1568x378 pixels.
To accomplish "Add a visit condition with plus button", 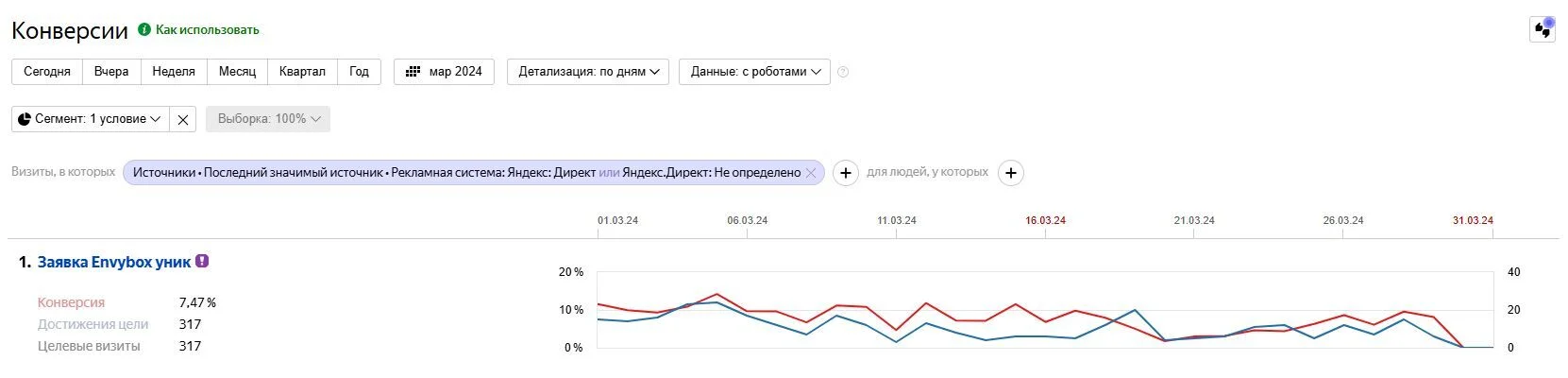I will tap(846, 173).
